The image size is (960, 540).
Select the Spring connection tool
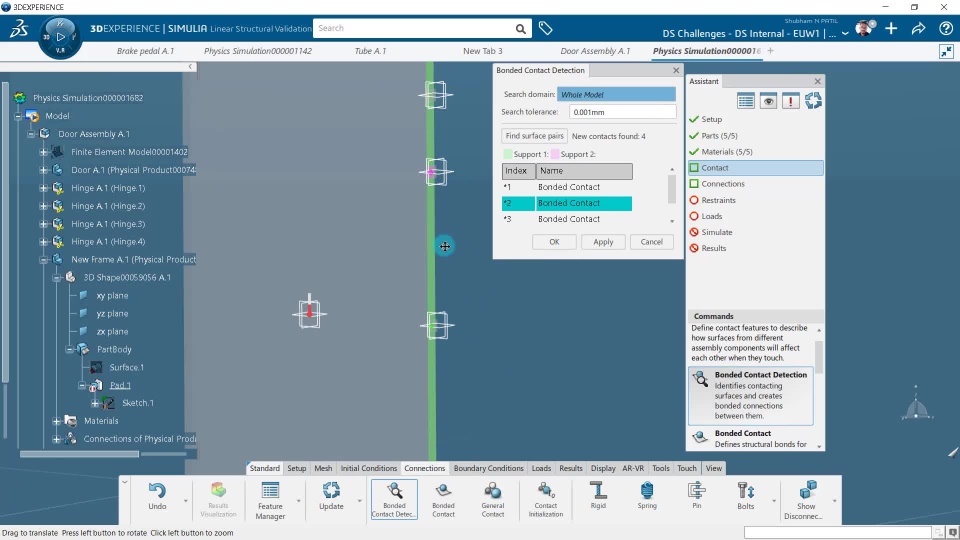[x=647, y=490]
